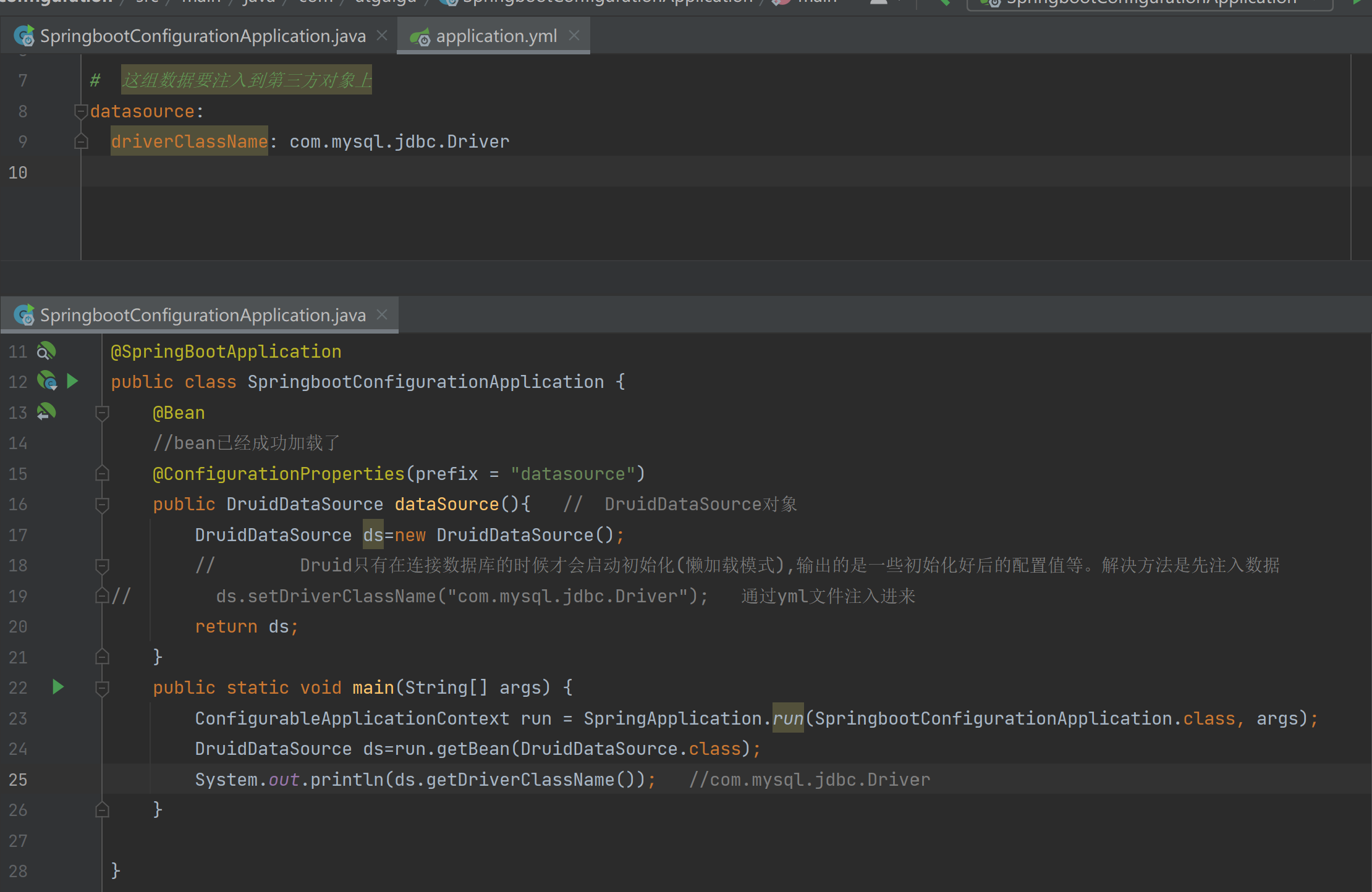Collapse the main method using its fold arrow
The image size is (1372, 892).
[102, 687]
